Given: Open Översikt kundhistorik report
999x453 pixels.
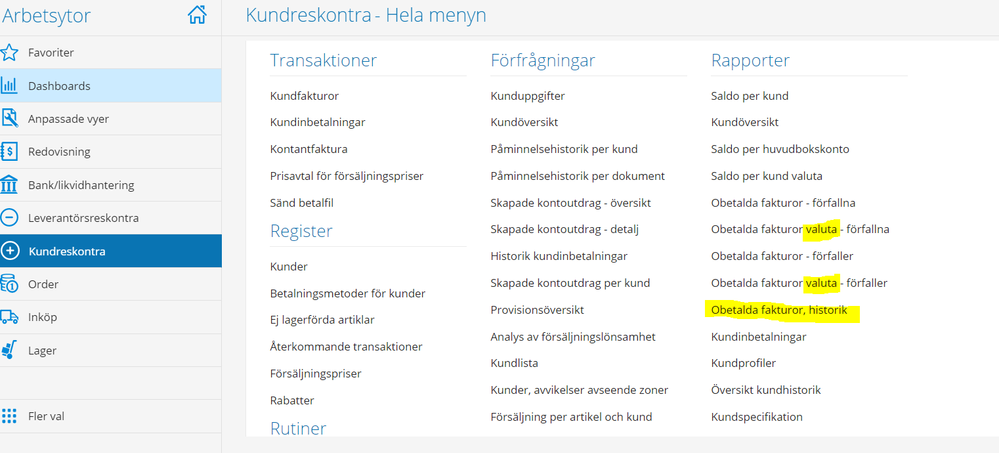Looking at the screenshot, I should click(x=766, y=390).
